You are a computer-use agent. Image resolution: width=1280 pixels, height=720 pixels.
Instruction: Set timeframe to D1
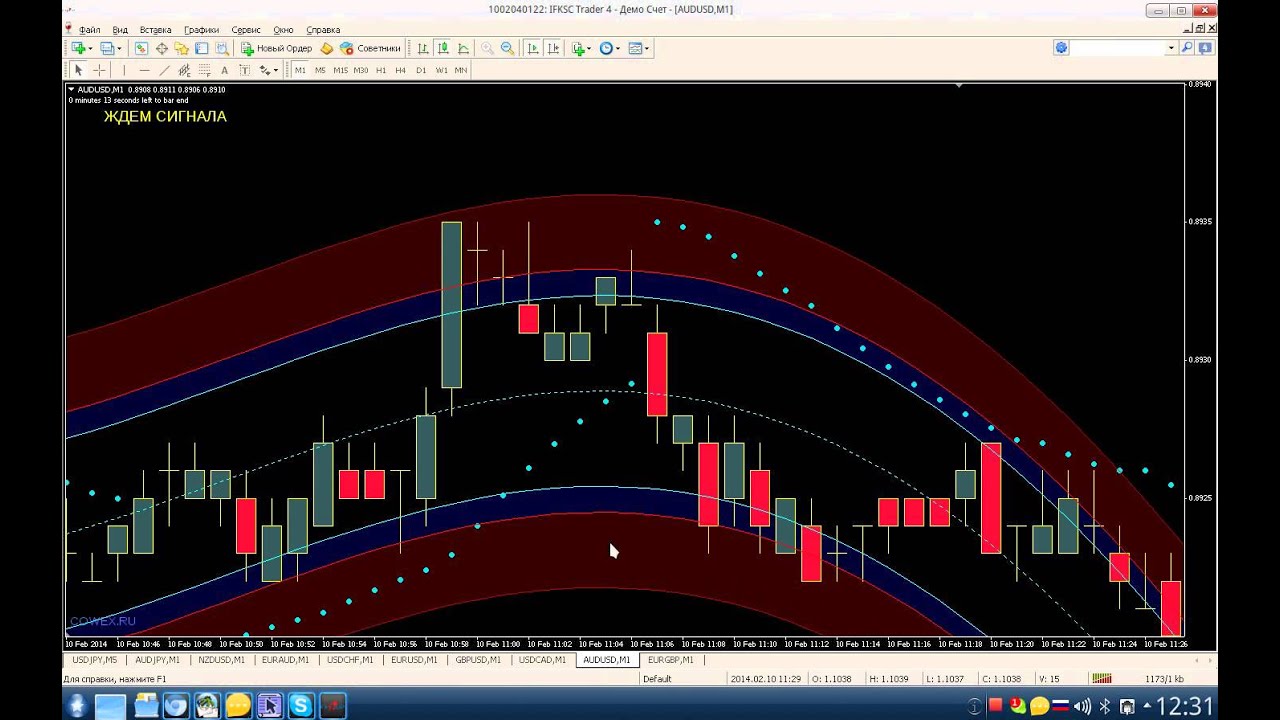tap(421, 70)
